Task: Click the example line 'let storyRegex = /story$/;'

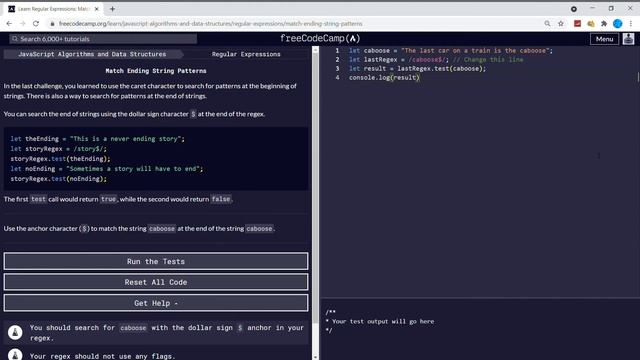Action: [x=58, y=149]
